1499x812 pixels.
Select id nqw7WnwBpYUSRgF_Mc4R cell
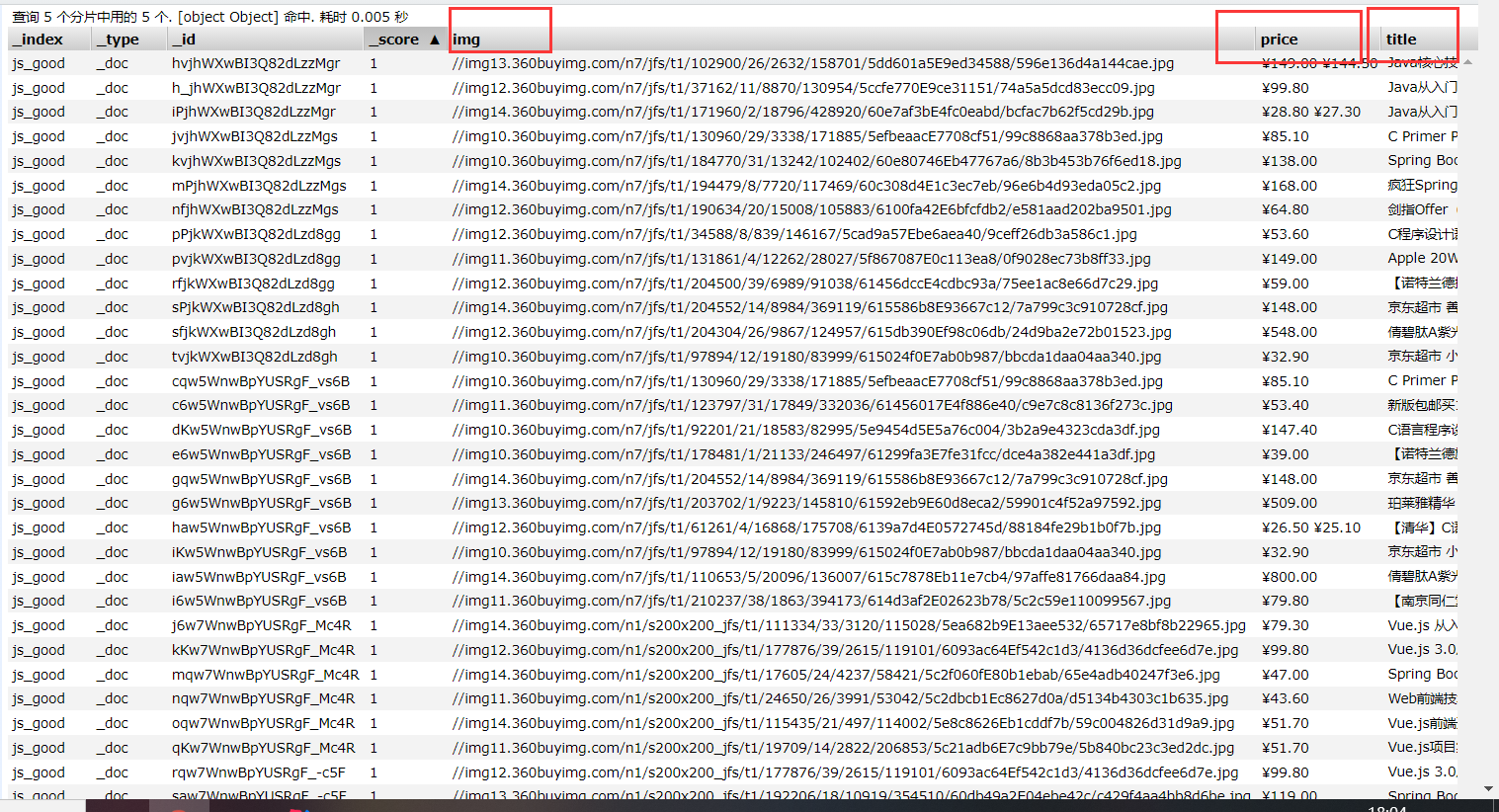pos(263,698)
